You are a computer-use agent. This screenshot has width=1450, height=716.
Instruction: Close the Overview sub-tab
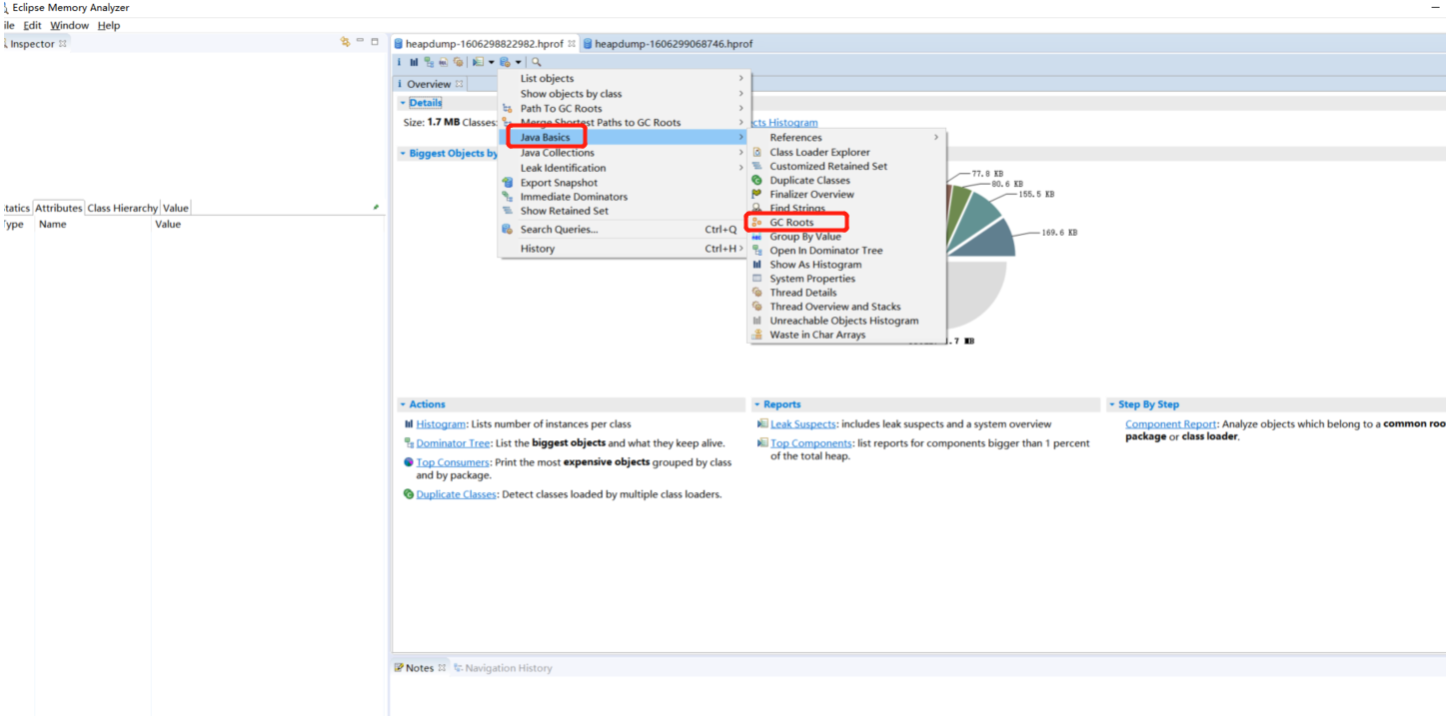coord(460,84)
